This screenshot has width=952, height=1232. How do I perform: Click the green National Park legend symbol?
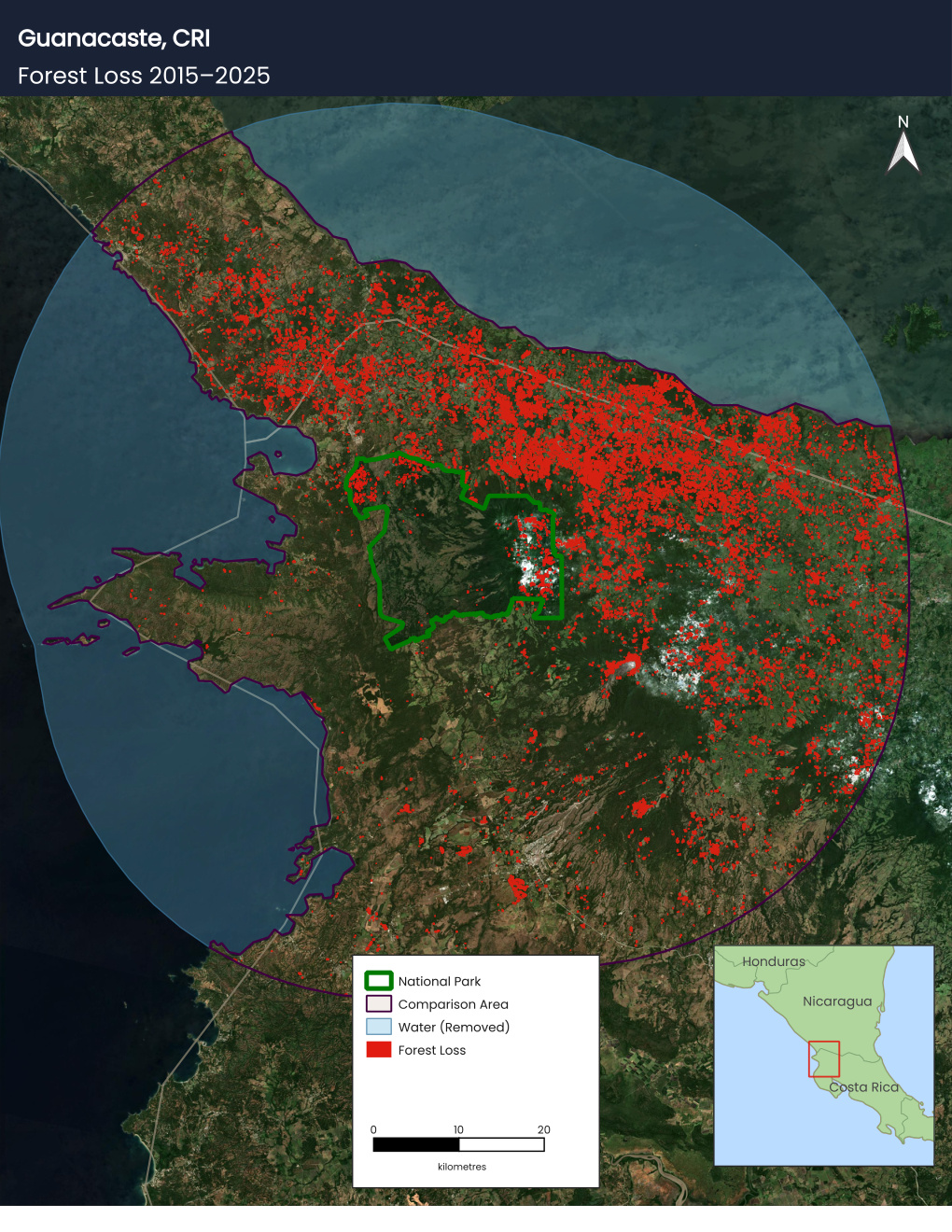(378, 981)
